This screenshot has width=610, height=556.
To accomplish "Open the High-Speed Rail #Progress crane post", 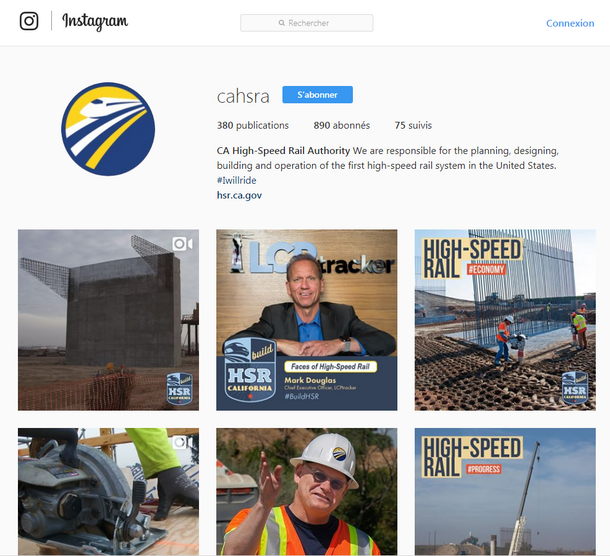I will pyautogui.click(x=505, y=491).
